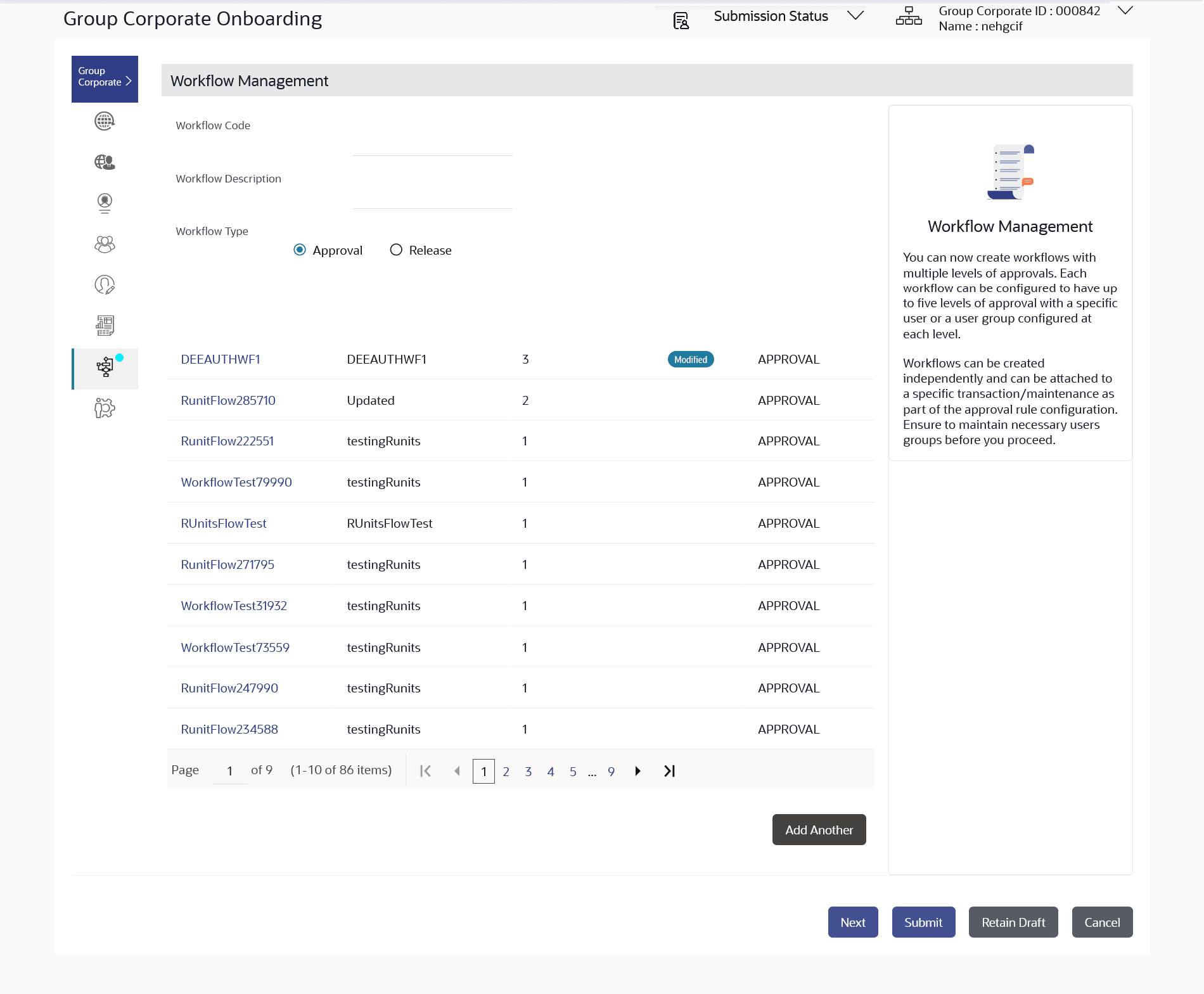Open the user group sidebar icon

pyautogui.click(x=105, y=245)
